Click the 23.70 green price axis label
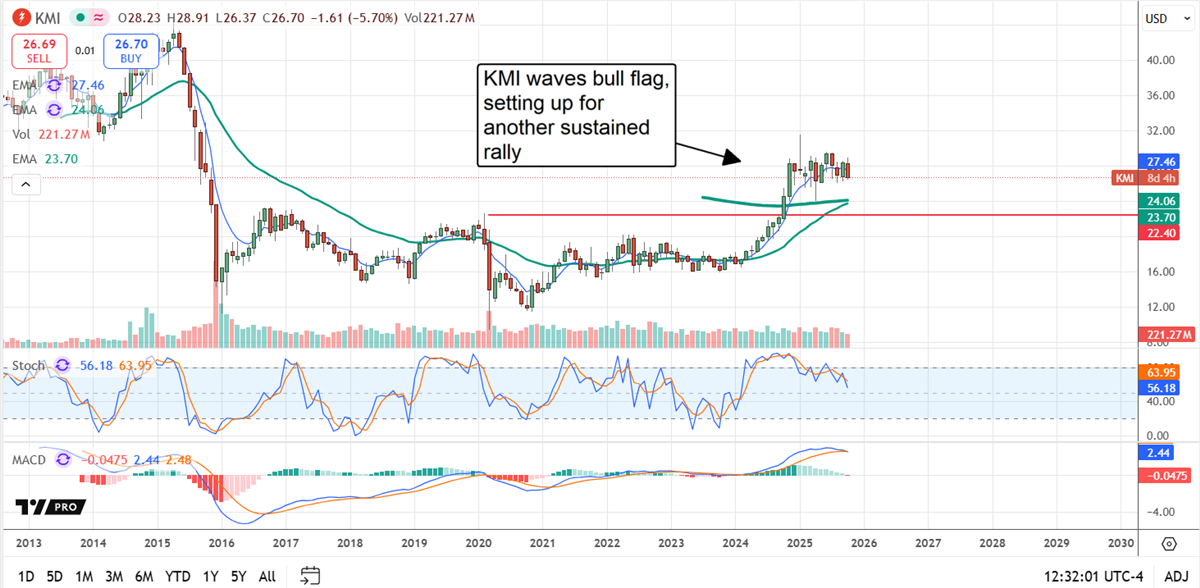 [x=1157, y=216]
